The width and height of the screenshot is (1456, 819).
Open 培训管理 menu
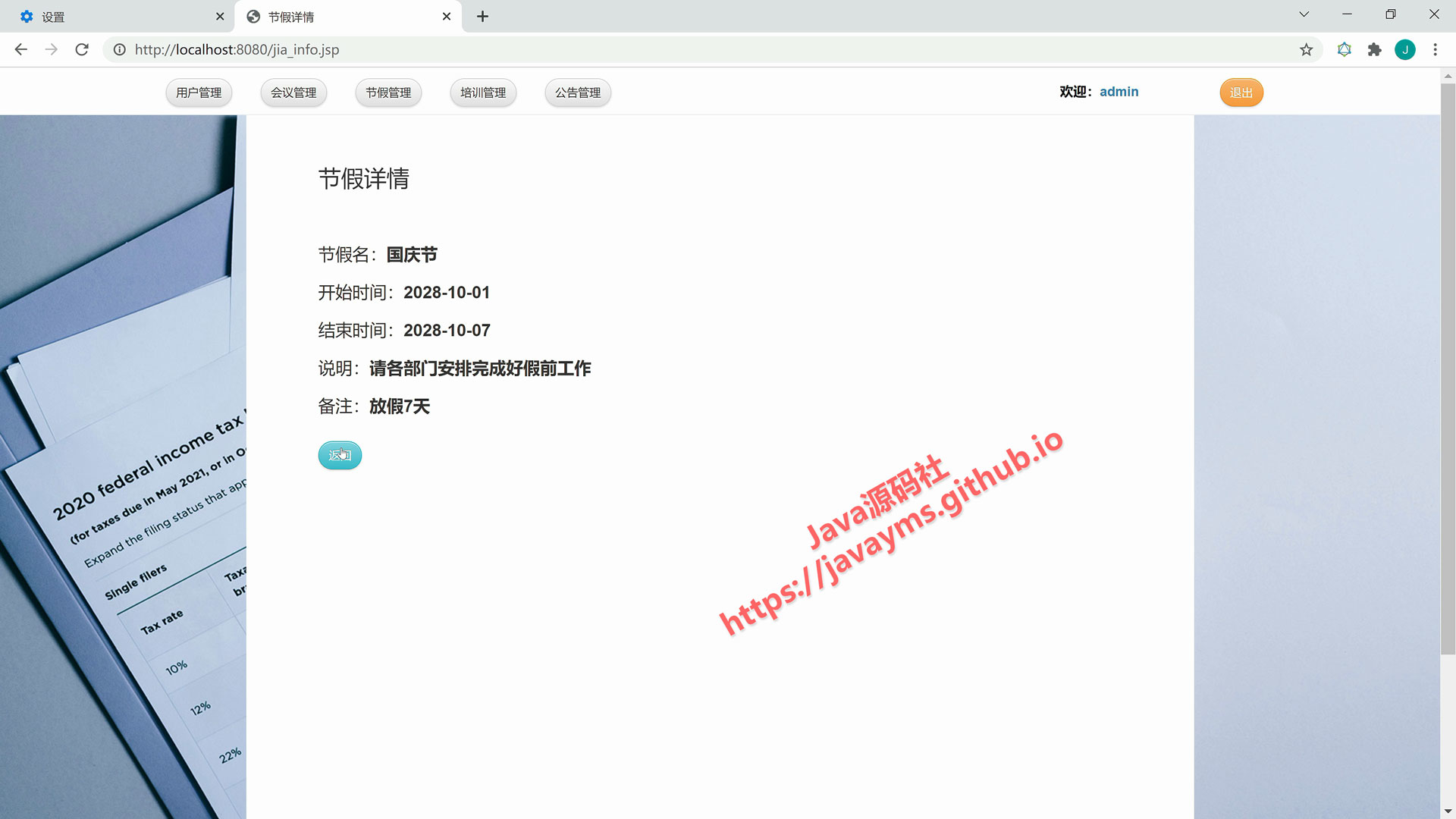click(483, 93)
